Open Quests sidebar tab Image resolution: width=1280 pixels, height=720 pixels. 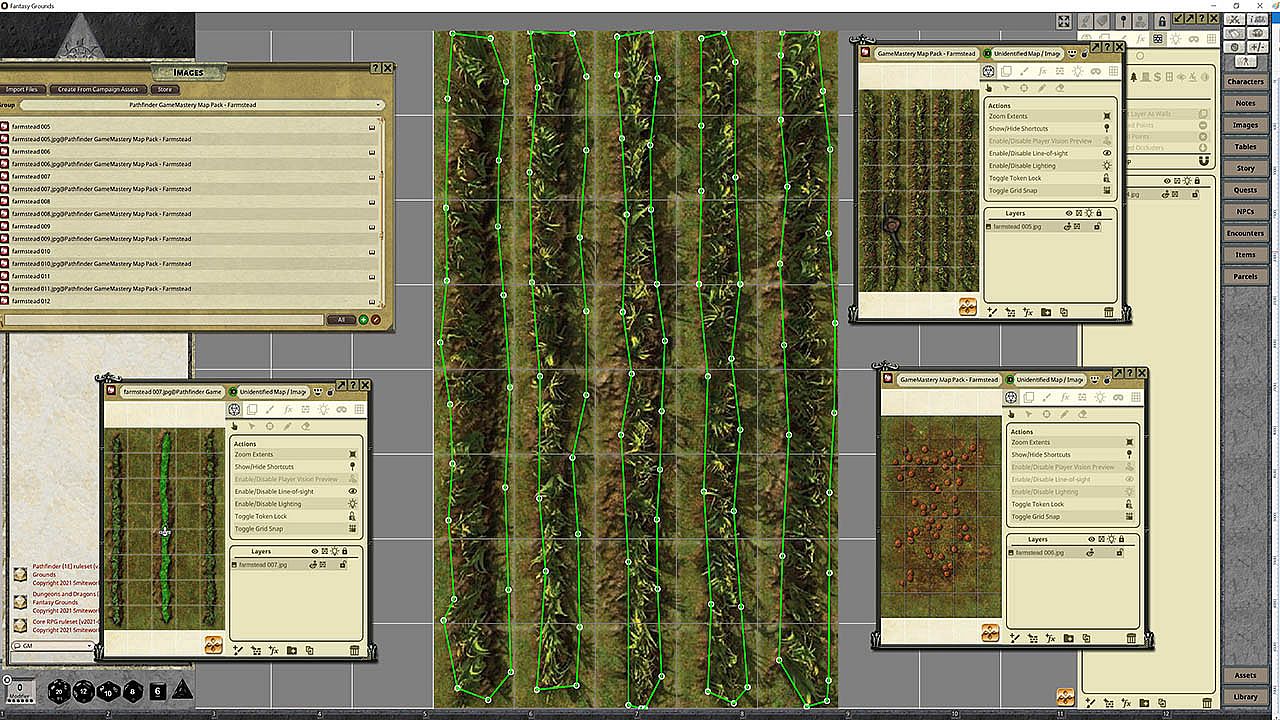click(1245, 190)
